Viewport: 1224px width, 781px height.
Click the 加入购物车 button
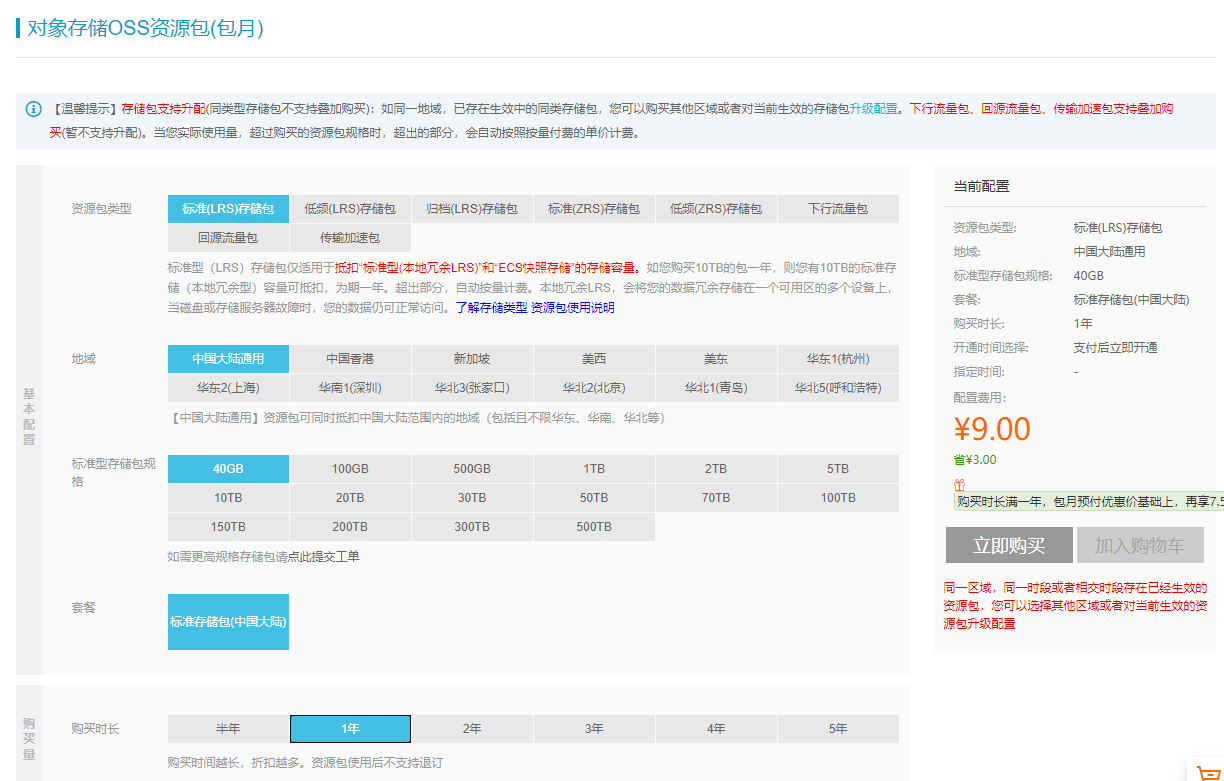(x=1140, y=546)
